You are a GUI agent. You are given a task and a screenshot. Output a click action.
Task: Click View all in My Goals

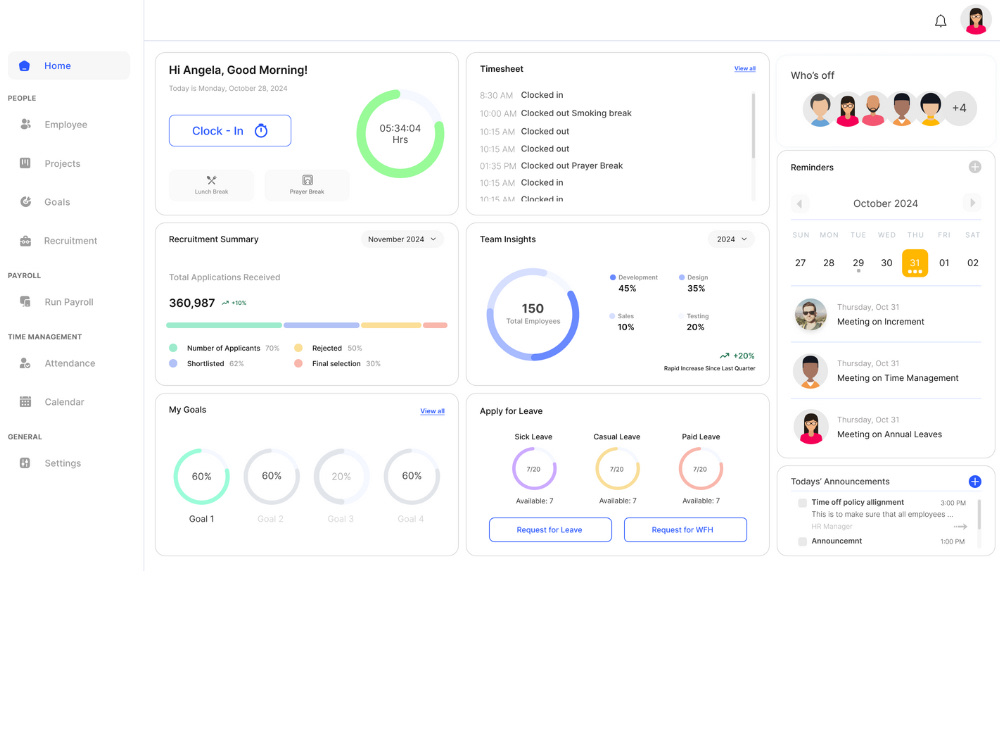tap(432, 411)
